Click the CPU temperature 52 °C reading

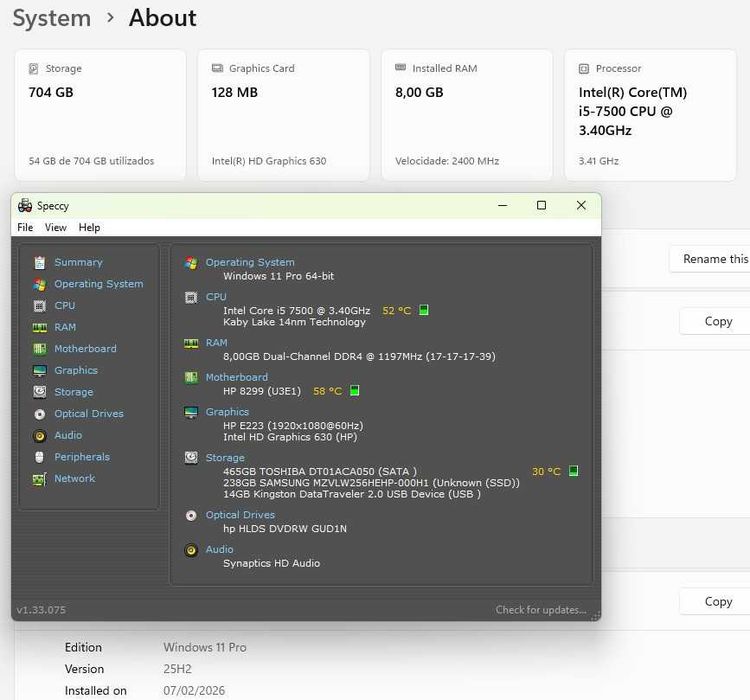(397, 311)
